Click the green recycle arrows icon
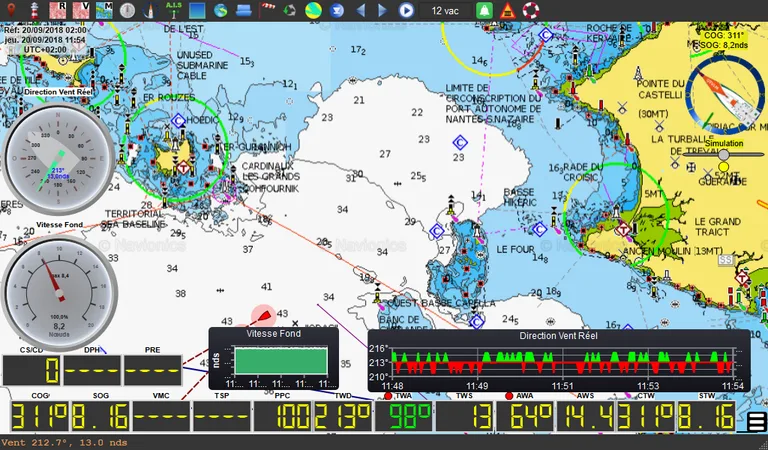This screenshot has width=768, height=450. (x=290, y=10)
